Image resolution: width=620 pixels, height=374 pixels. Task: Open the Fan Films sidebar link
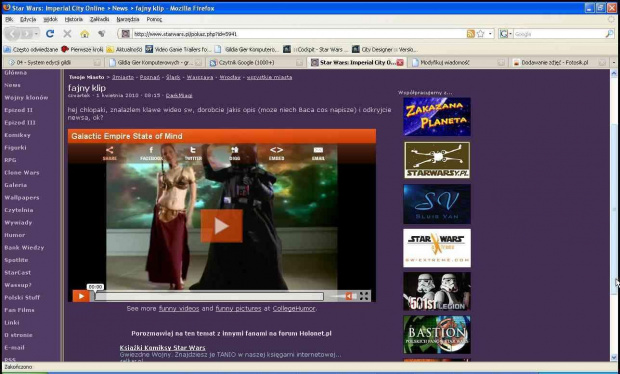coord(19,310)
